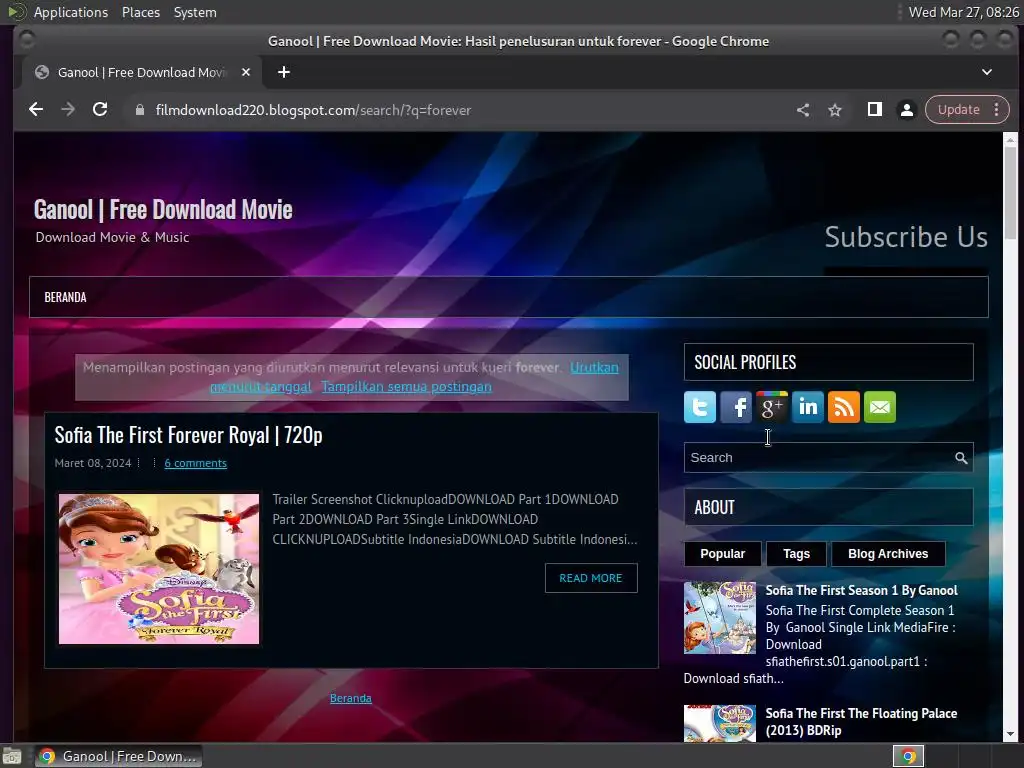The height and width of the screenshot is (768, 1024).
Task: Go back to previous page
Action: click(x=36, y=110)
